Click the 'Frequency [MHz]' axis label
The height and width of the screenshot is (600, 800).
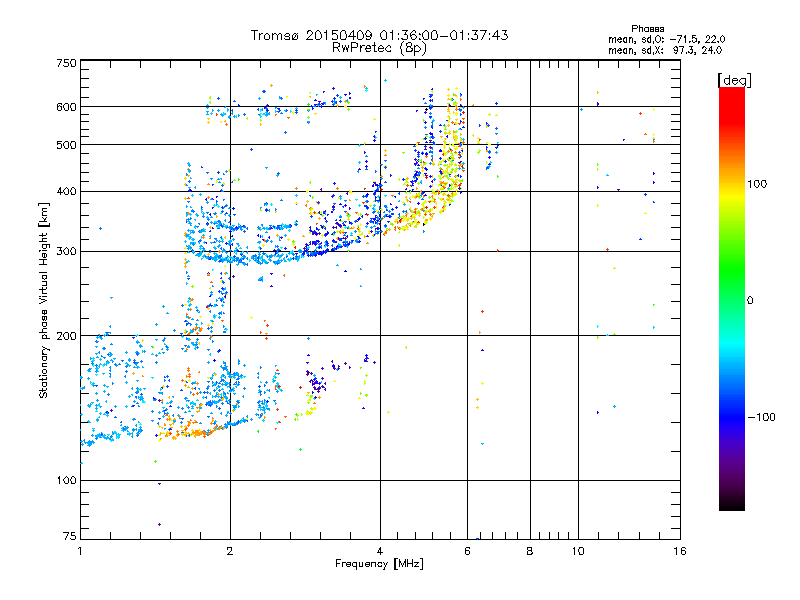(379, 564)
